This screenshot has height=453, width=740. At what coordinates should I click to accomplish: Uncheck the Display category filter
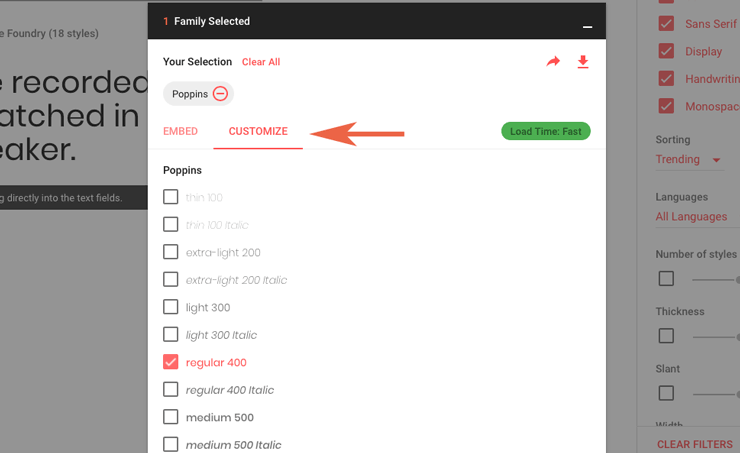tap(666, 51)
